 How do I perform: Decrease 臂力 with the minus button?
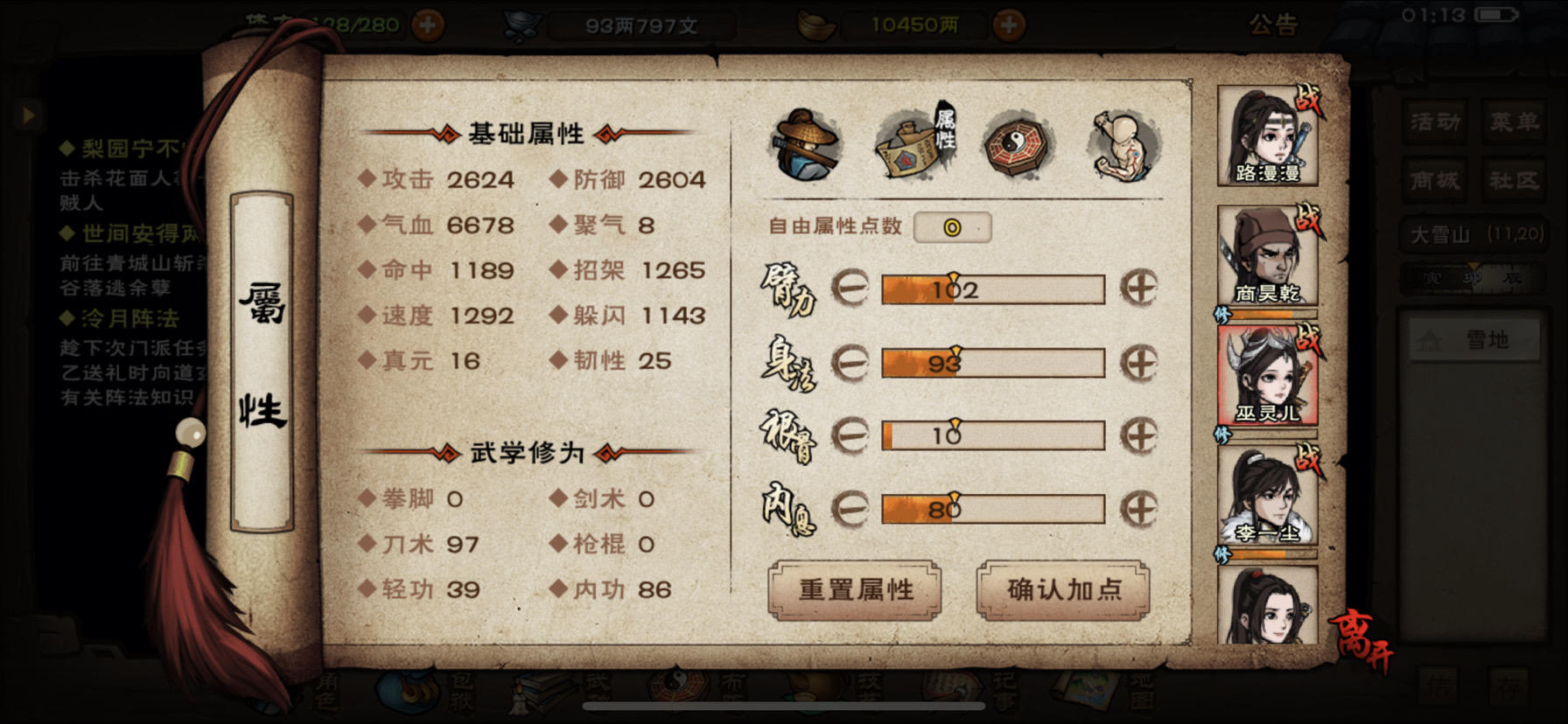(849, 289)
